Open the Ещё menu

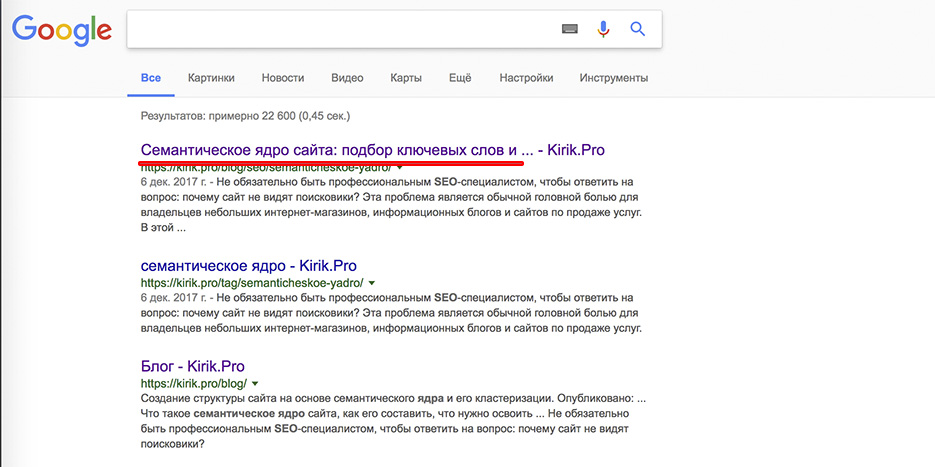pyautogui.click(x=460, y=78)
